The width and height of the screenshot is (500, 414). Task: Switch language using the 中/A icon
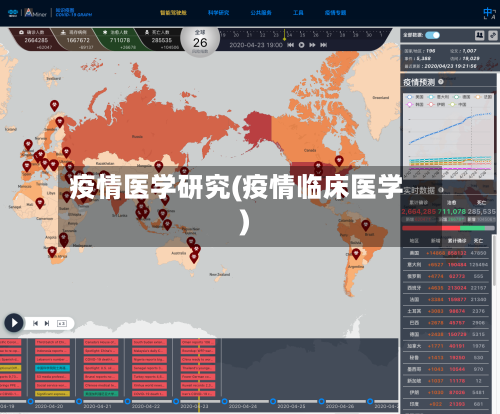489,13
